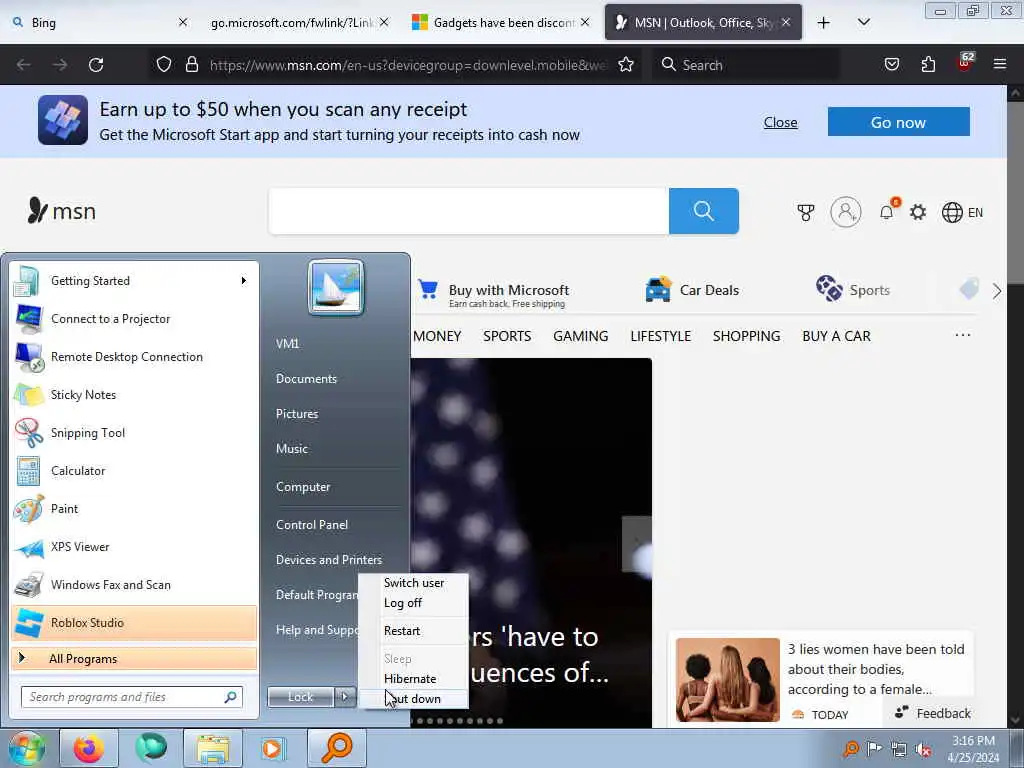Switch to the Bing tab
This screenshot has height=768, width=1024.
click(x=99, y=23)
